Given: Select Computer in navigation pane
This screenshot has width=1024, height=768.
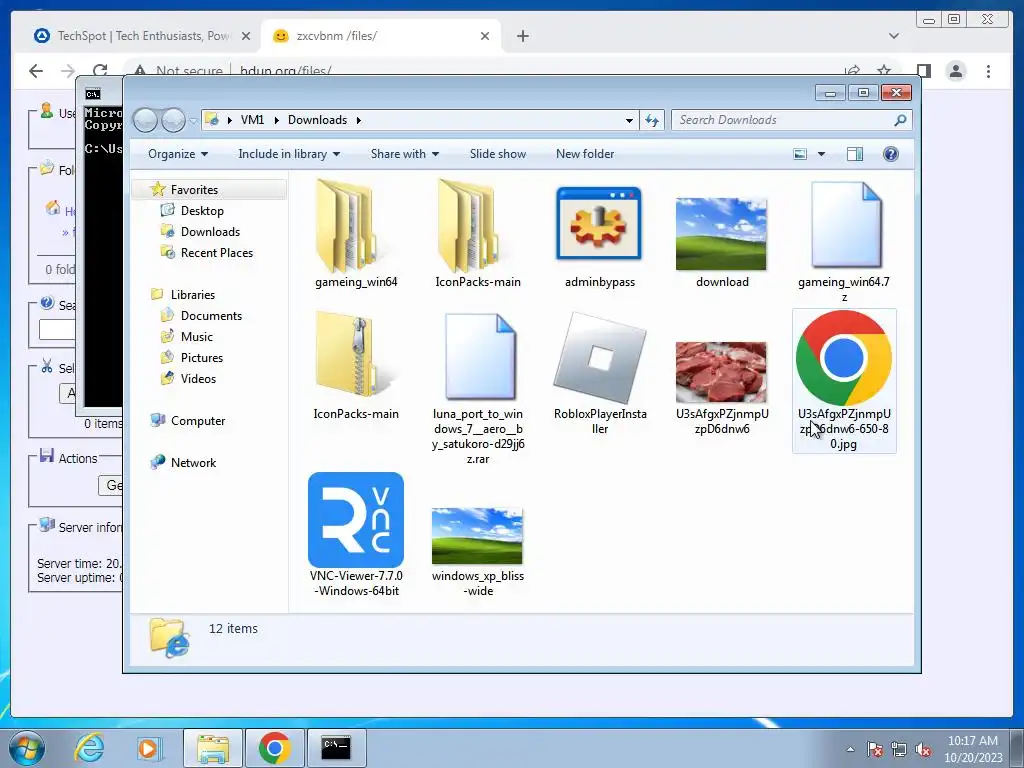Looking at the screenshot, I should pyautogui.click(x=197, y=421).
